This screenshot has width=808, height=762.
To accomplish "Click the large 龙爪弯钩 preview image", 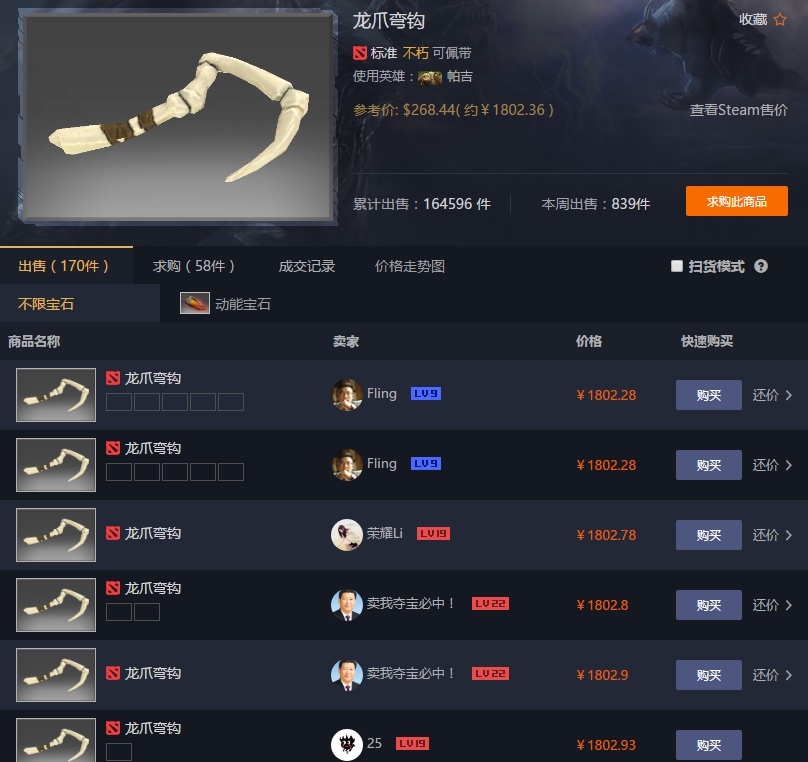I will pos(178,116).
